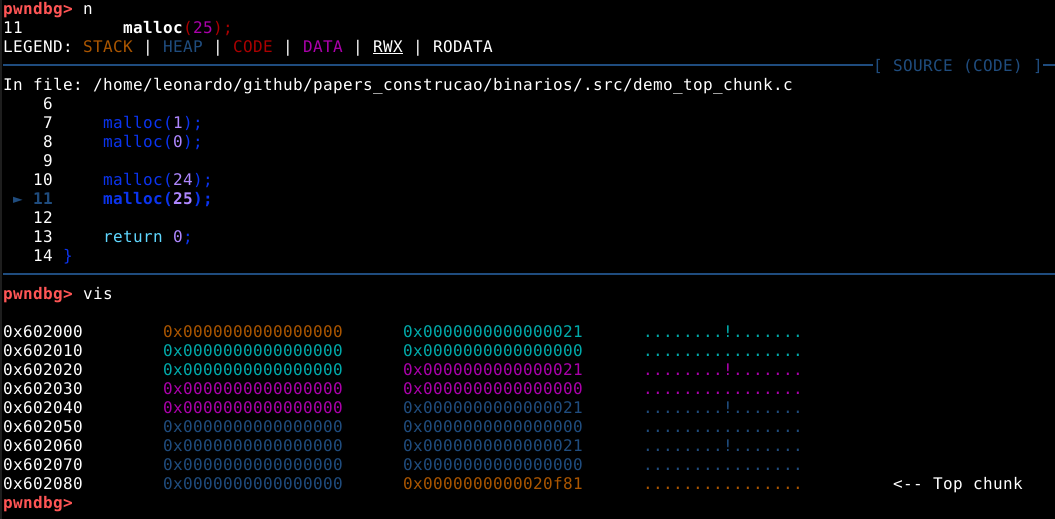Viewport: 1055px width, 519px height.
Task: Click the malloc(1); source line
Action: tap(152, 123)
